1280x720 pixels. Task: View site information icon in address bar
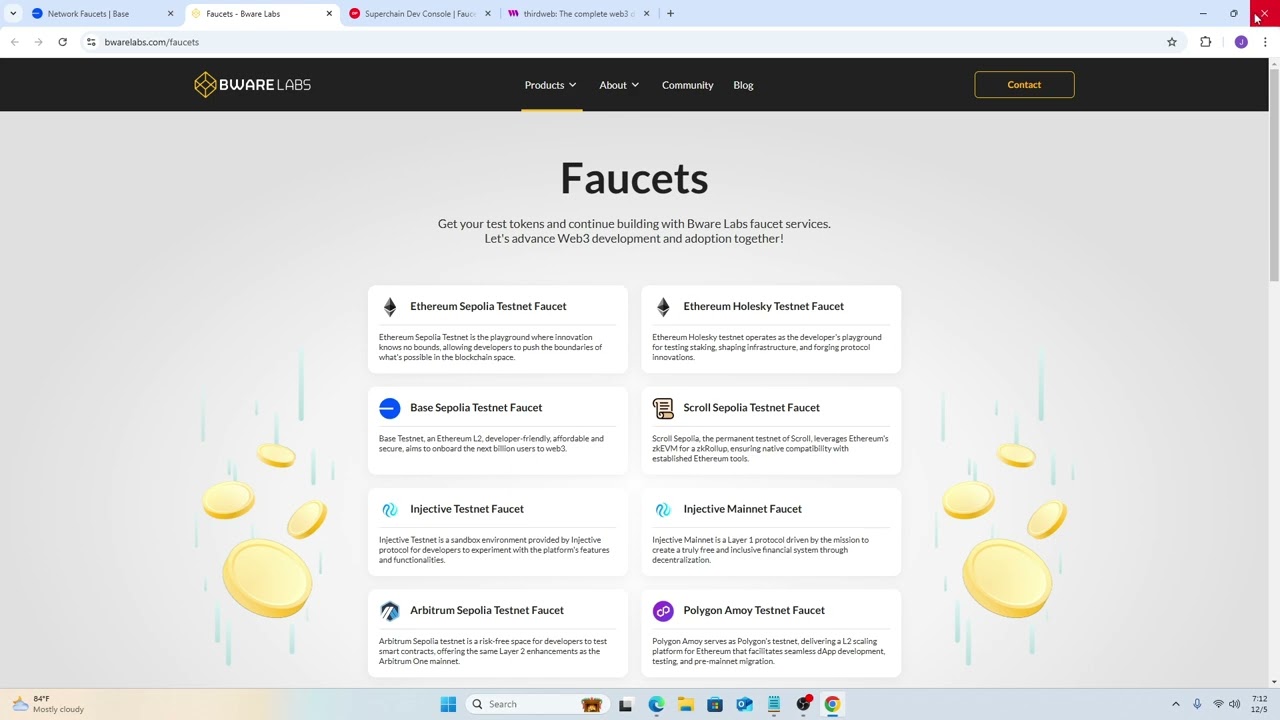(x=91, y=42)
